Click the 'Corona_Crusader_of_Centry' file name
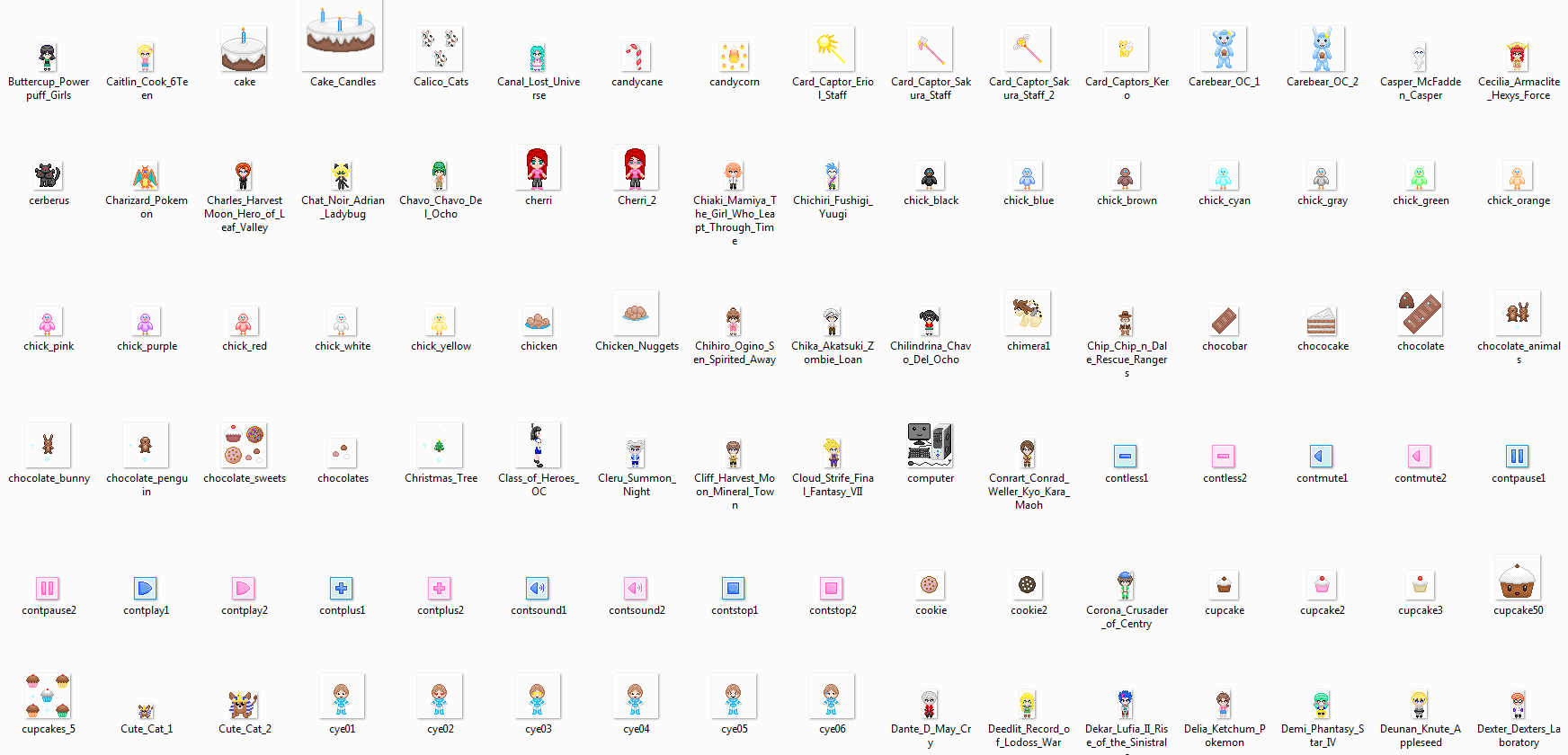Image resolution: width=1568 pixels, height=755 pixels. pos(1127,617)
